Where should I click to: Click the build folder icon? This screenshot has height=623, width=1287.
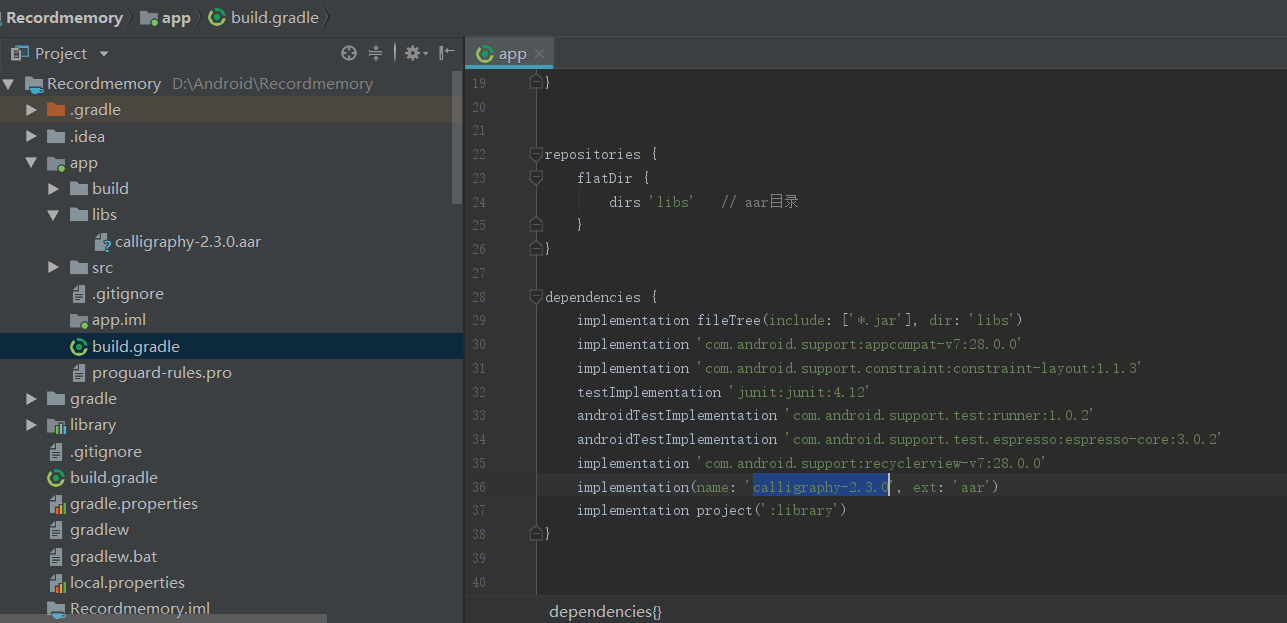pos(79,189)
